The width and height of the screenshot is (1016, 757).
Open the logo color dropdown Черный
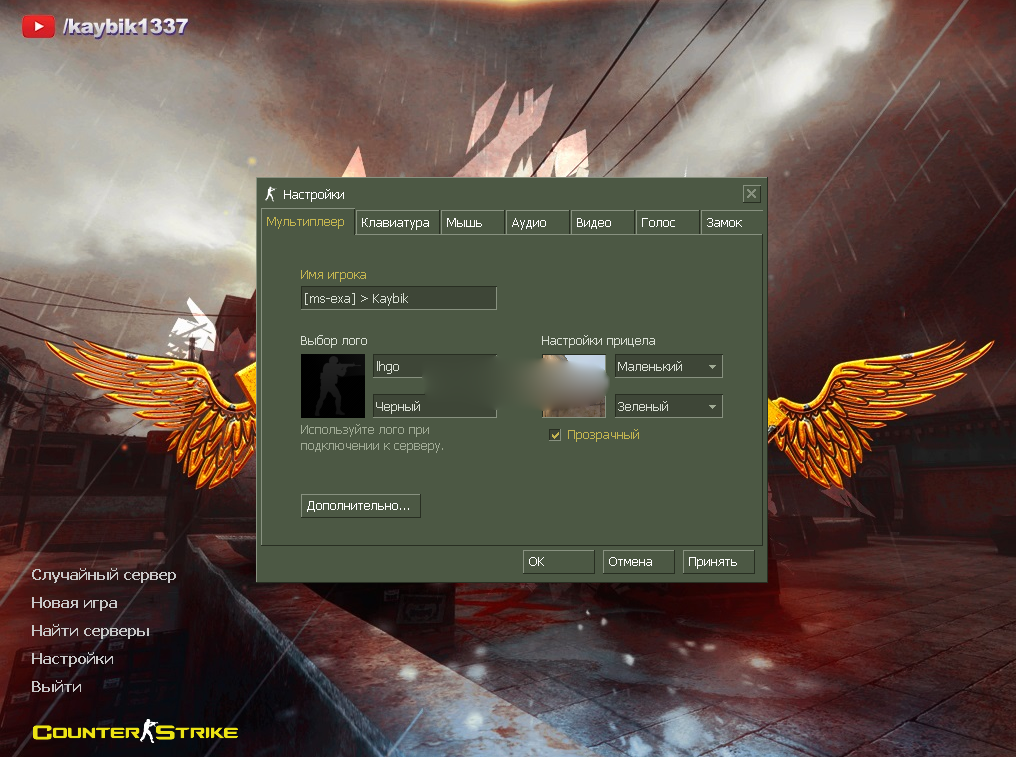coord(434,407)
